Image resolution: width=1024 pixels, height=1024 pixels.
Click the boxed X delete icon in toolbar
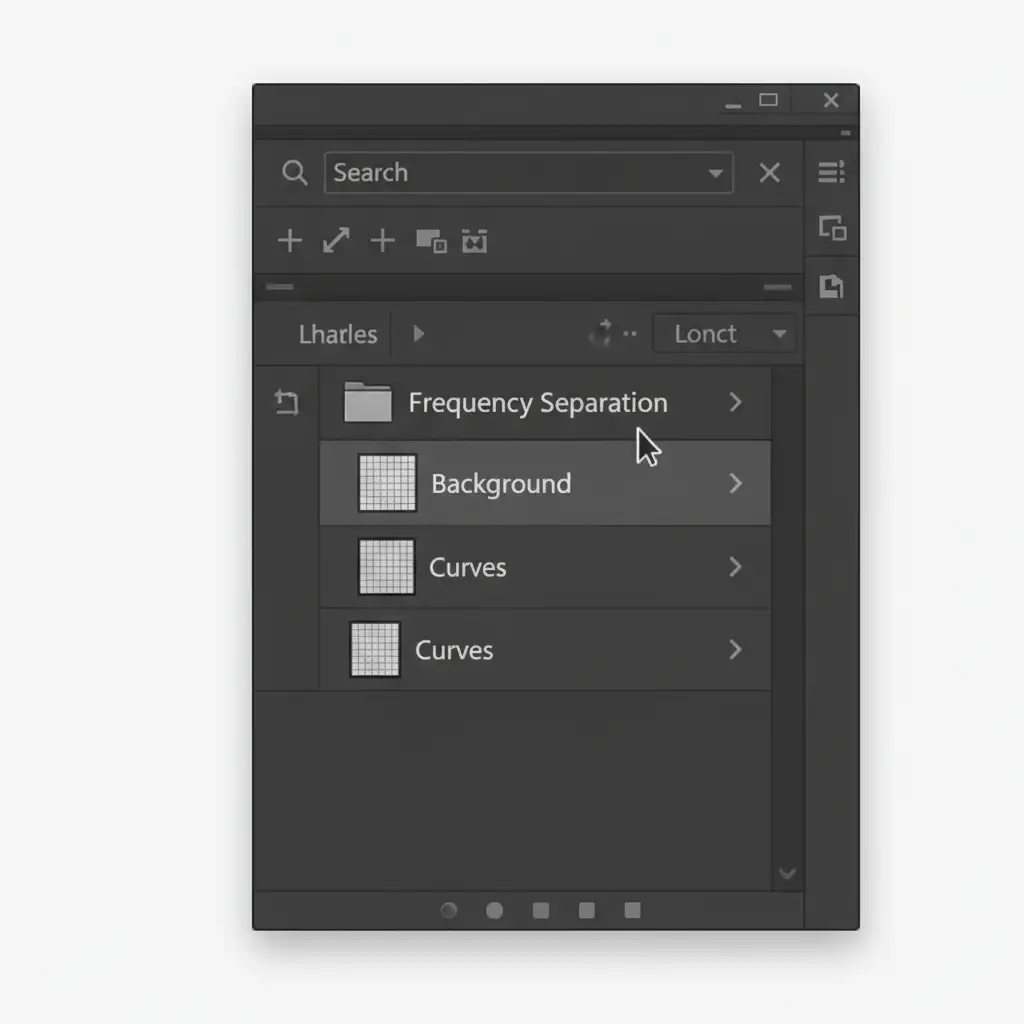coord(474,241)
